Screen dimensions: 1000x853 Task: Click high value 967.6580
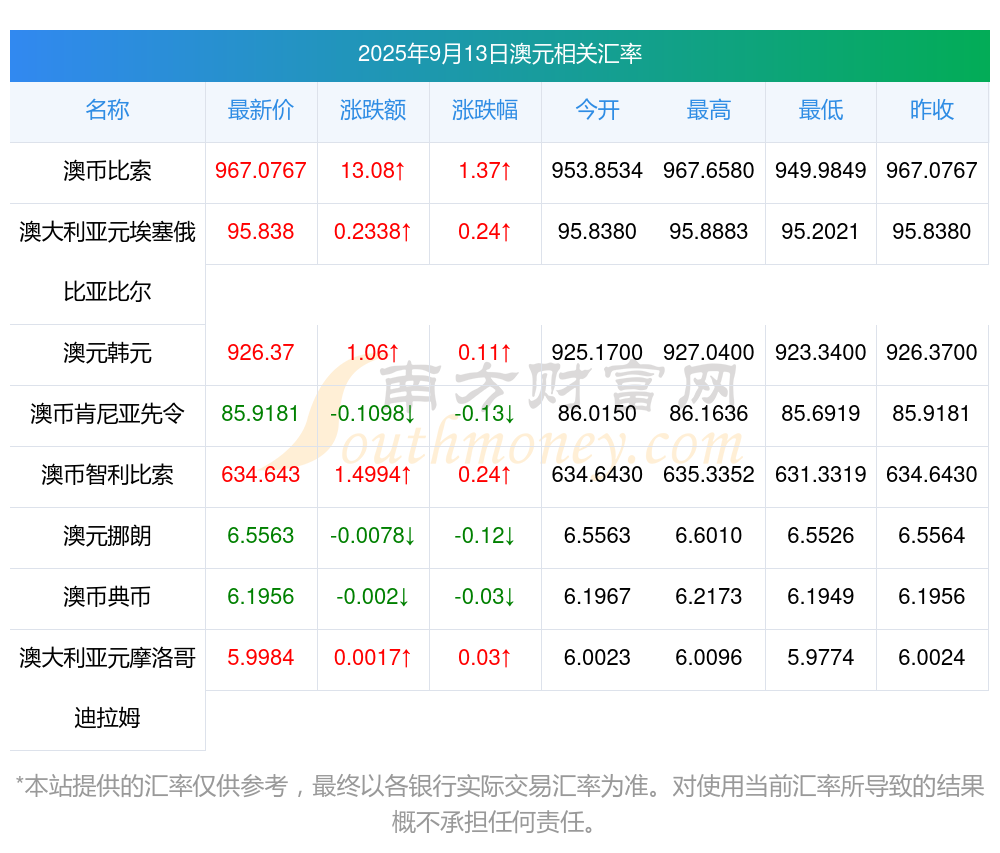coord(709,171)
